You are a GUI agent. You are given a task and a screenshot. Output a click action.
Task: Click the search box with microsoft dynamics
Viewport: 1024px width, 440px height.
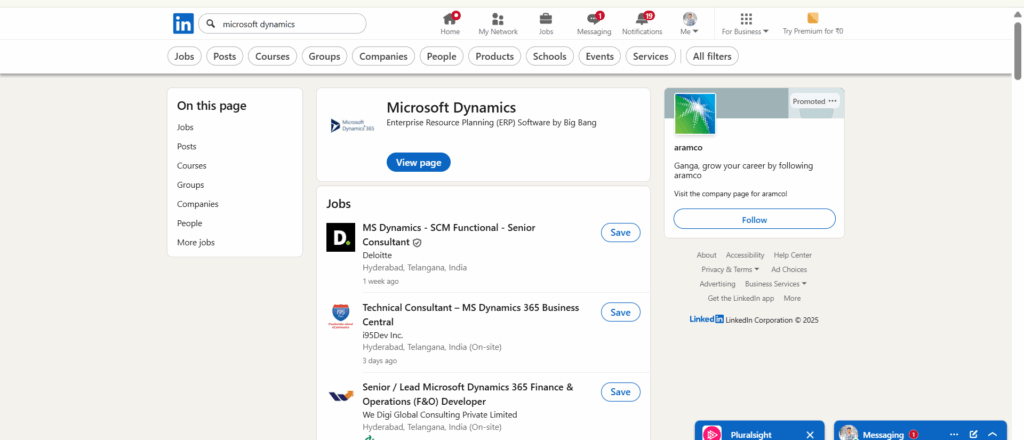pyautogui.click(x=282, y=24)
